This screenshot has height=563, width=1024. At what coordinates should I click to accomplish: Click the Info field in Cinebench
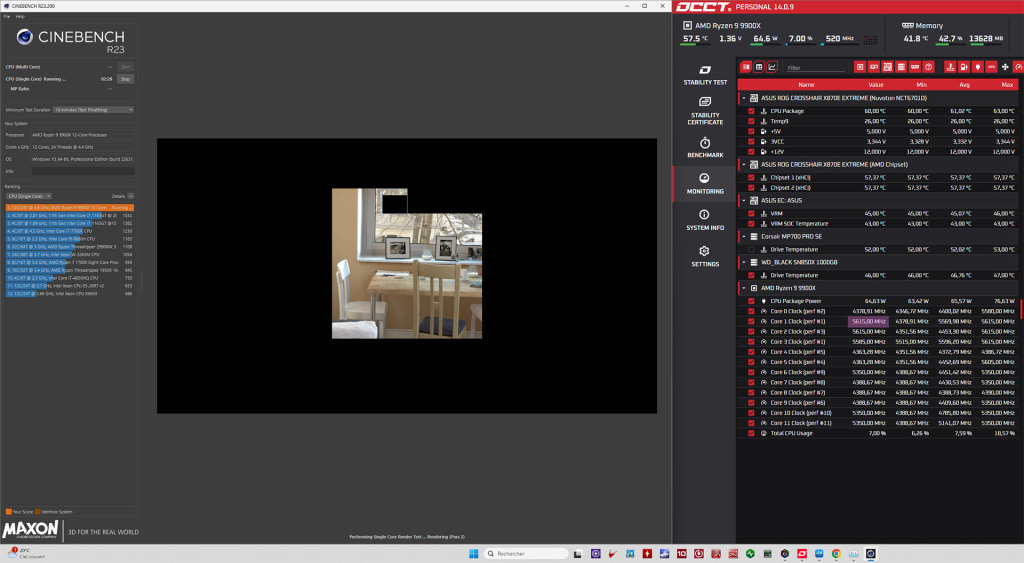point(82,171)
